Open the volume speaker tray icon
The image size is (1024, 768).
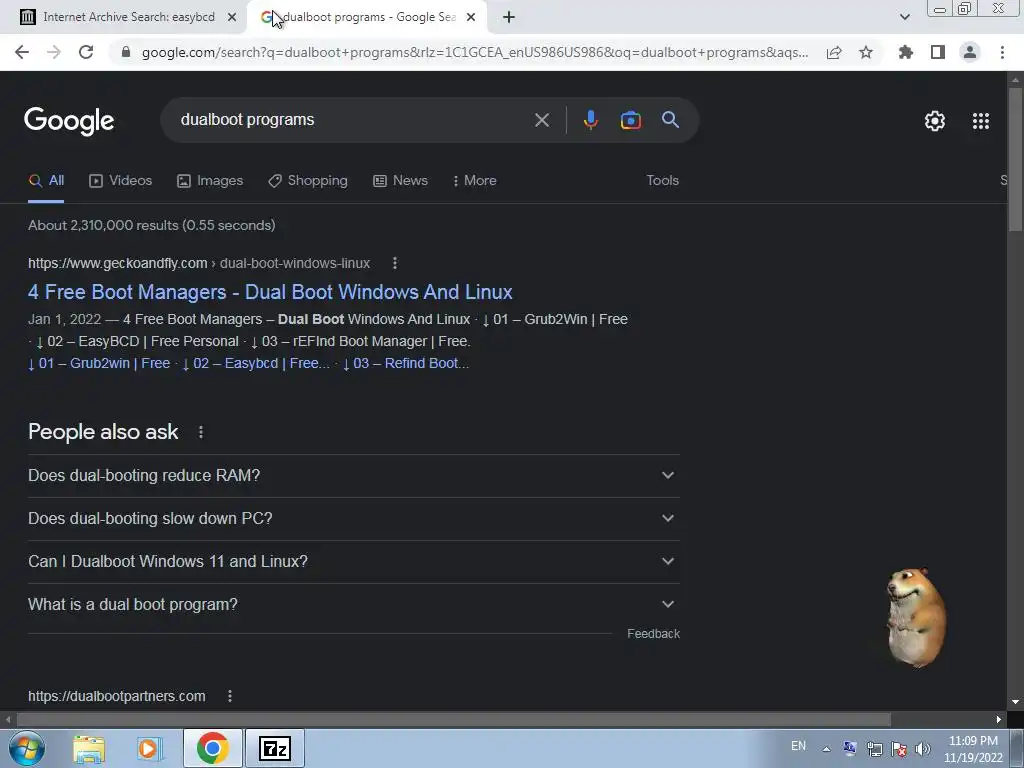(x=923, y=749)
